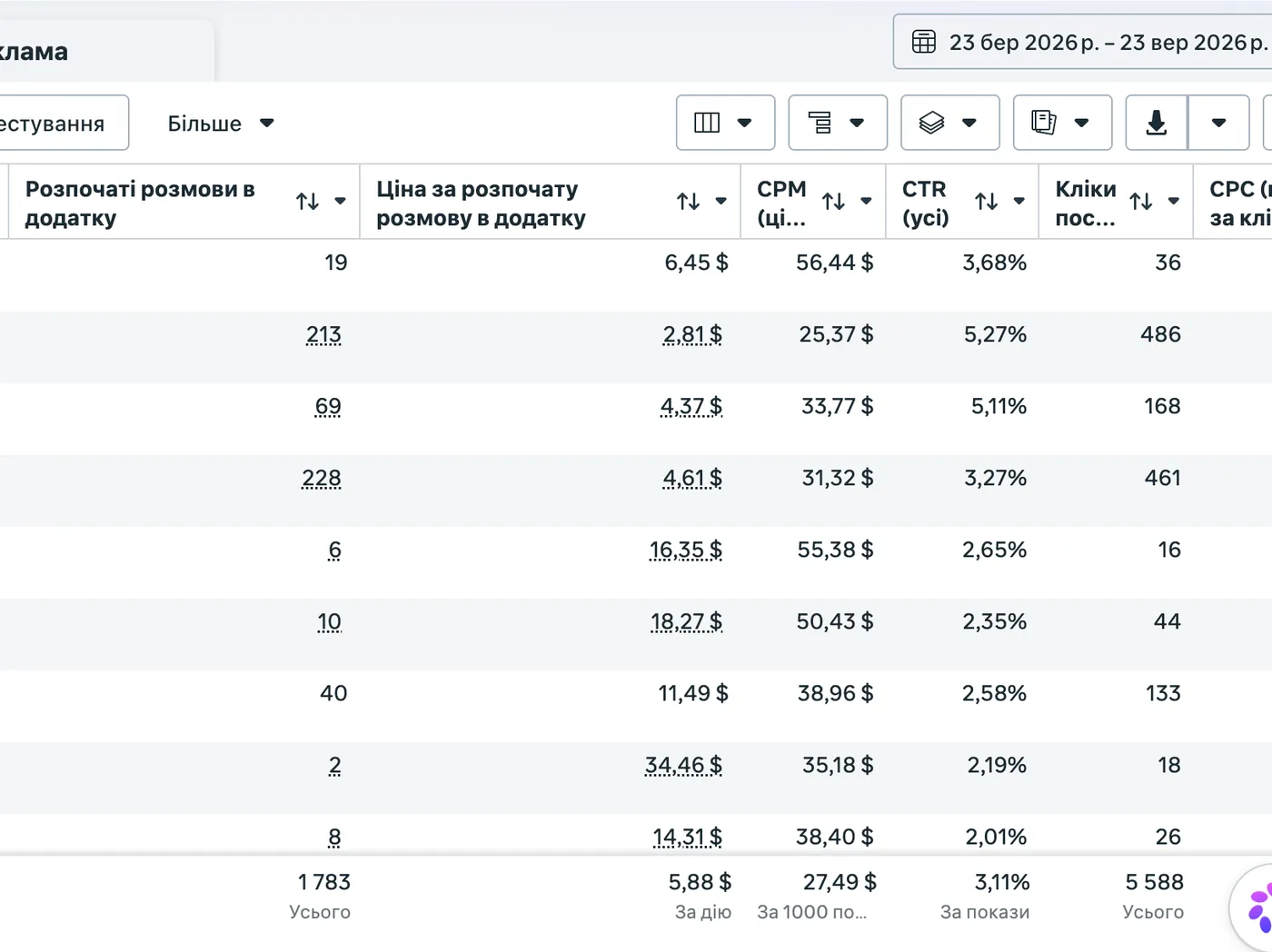Sort by Ціна за розпочату розмову

coord(689,202)
